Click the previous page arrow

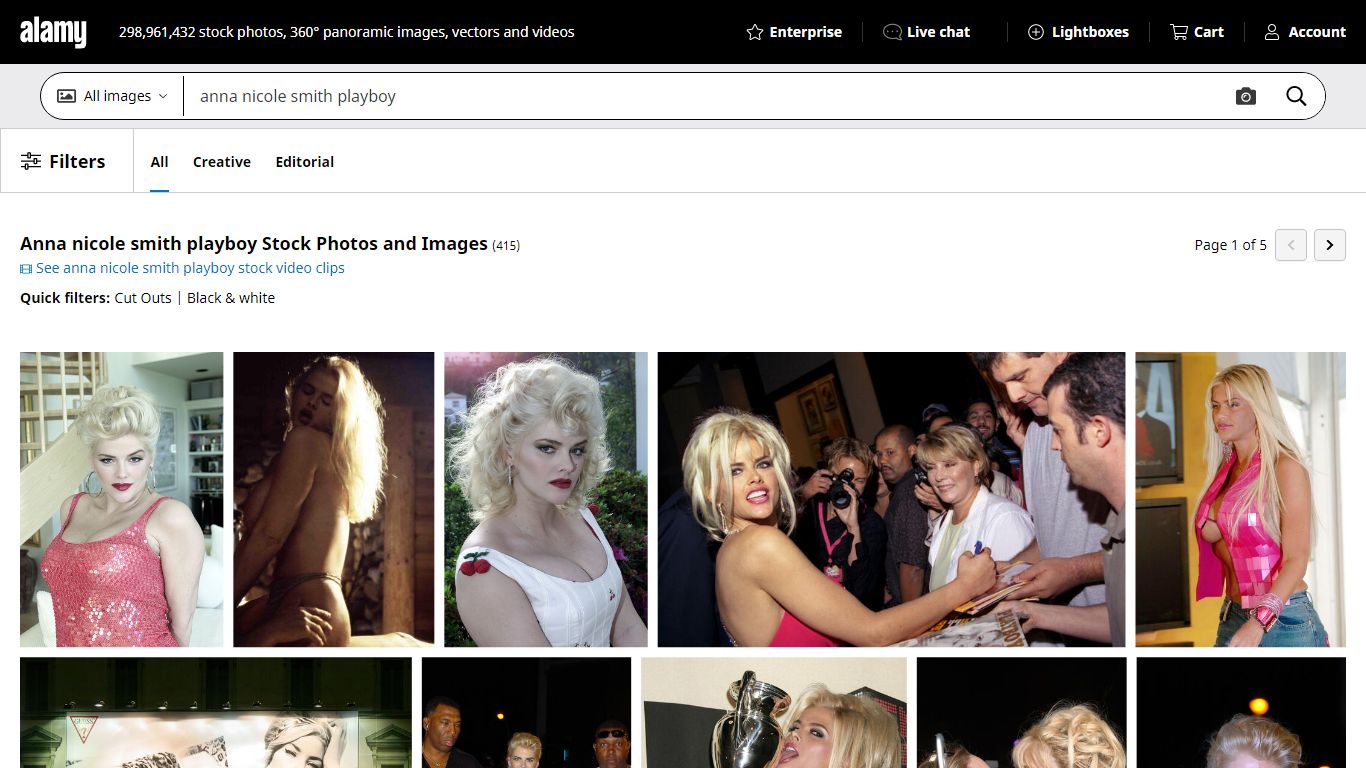(1291, 245)
